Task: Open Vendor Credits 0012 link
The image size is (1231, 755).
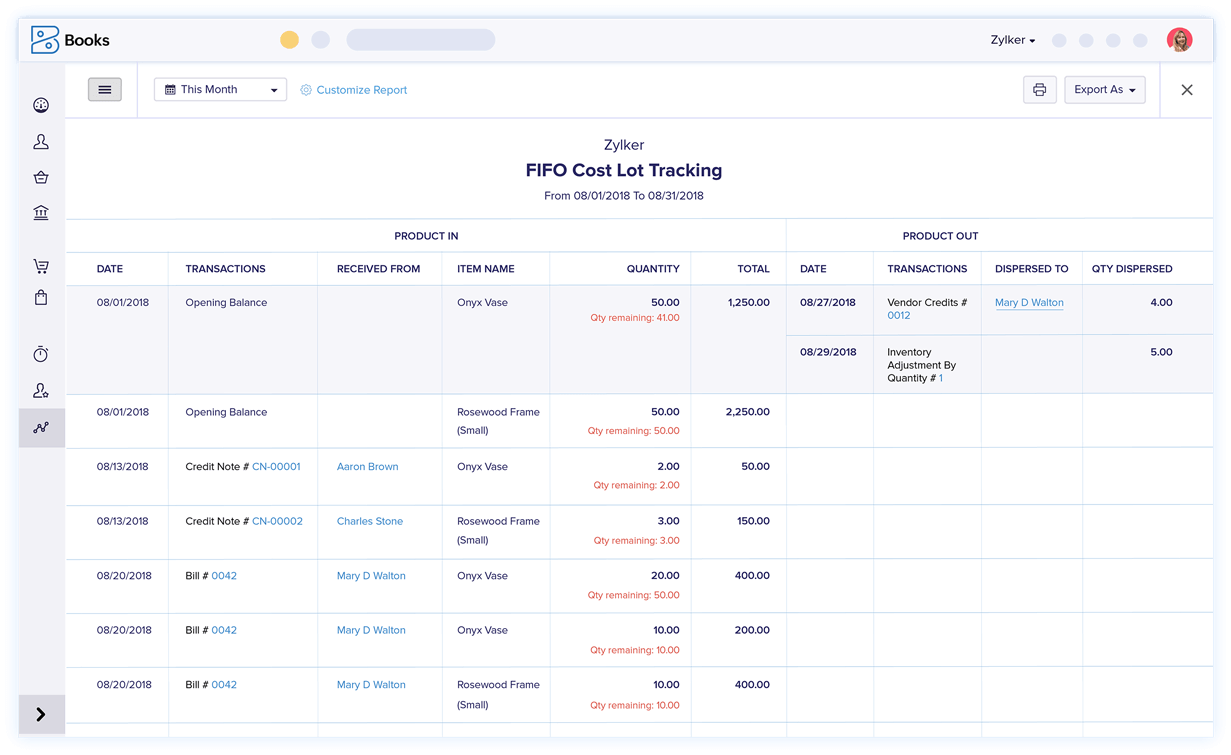Action: click(899, 316)
